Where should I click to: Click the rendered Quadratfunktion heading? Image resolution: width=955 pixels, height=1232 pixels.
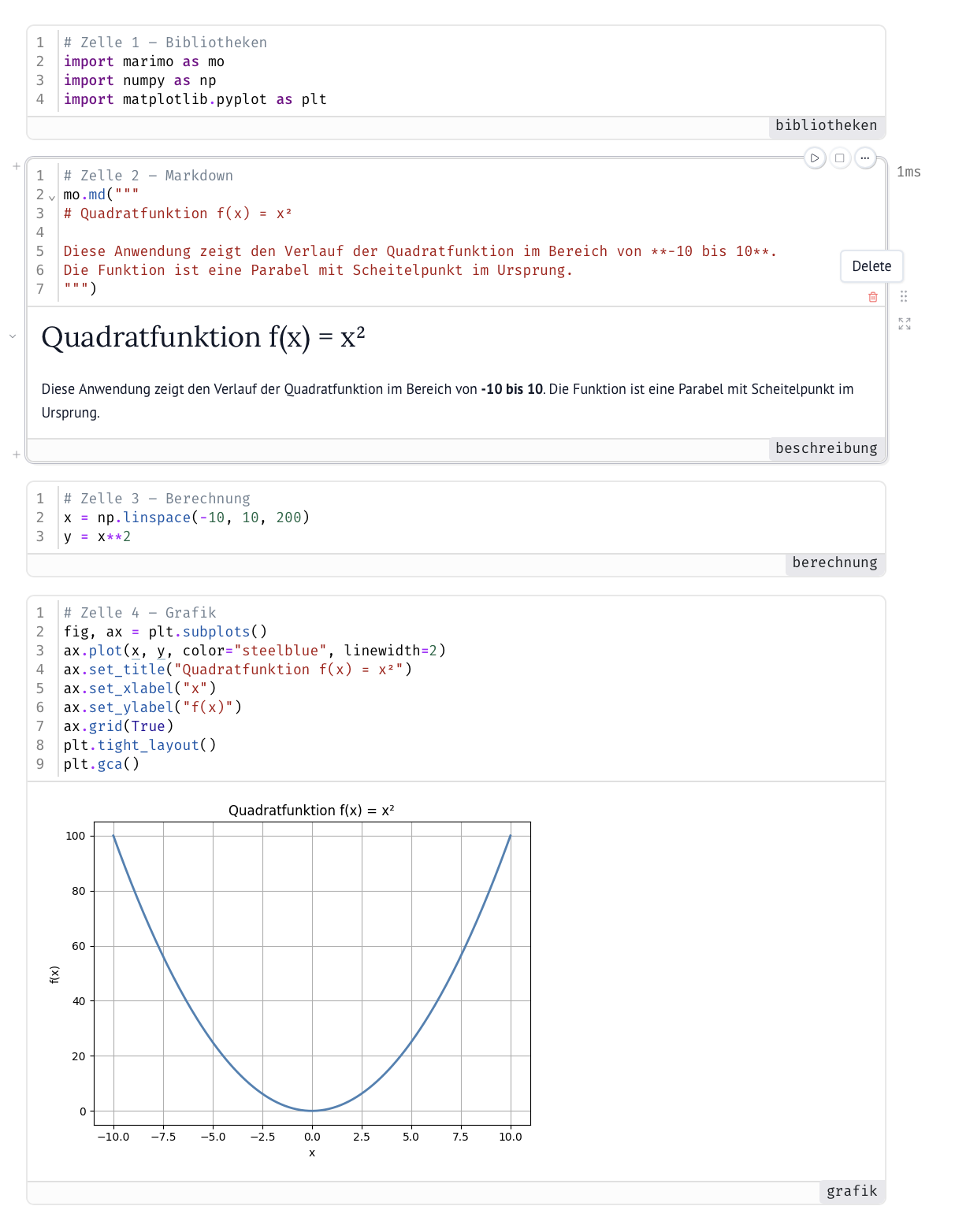click(203, 337)
